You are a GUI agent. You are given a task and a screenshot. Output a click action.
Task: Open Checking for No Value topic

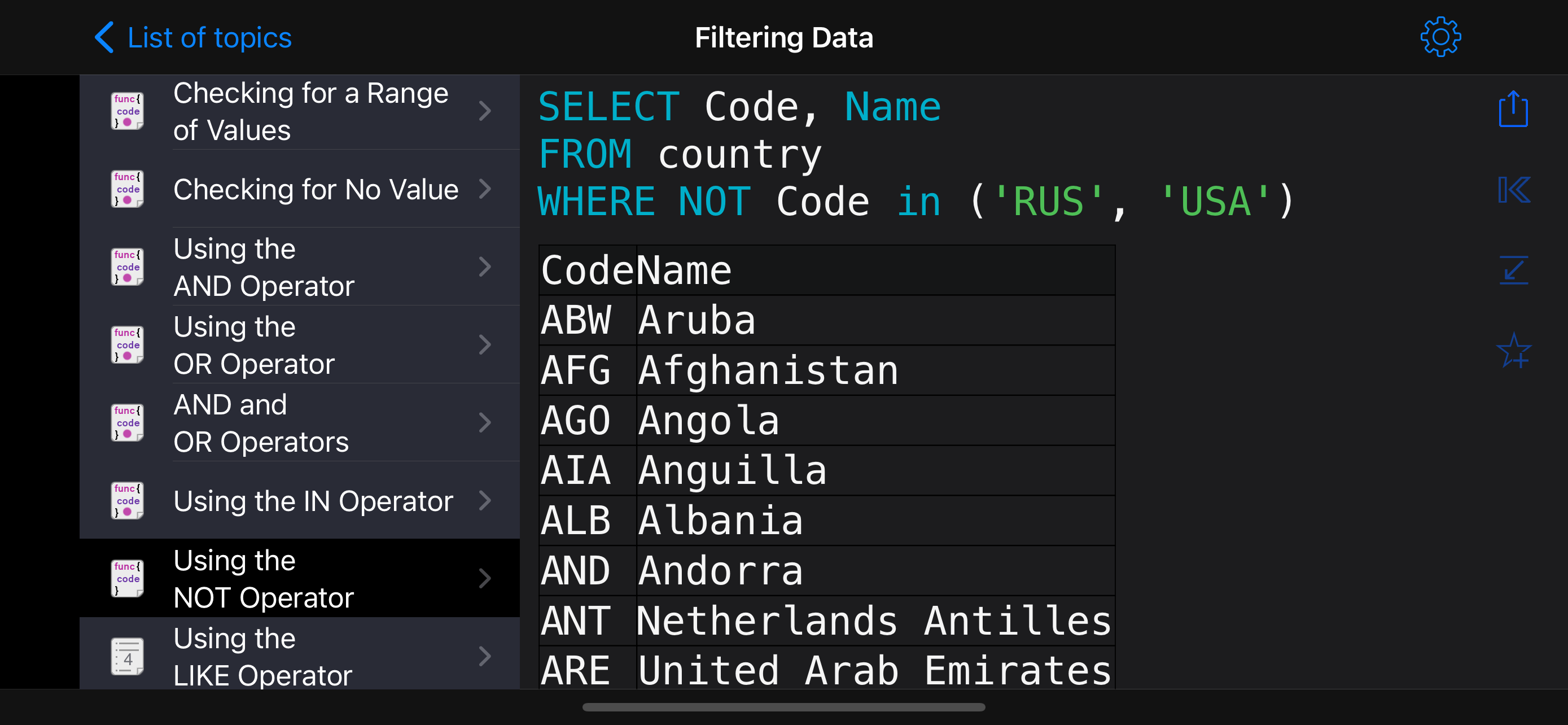coord(300,189)
